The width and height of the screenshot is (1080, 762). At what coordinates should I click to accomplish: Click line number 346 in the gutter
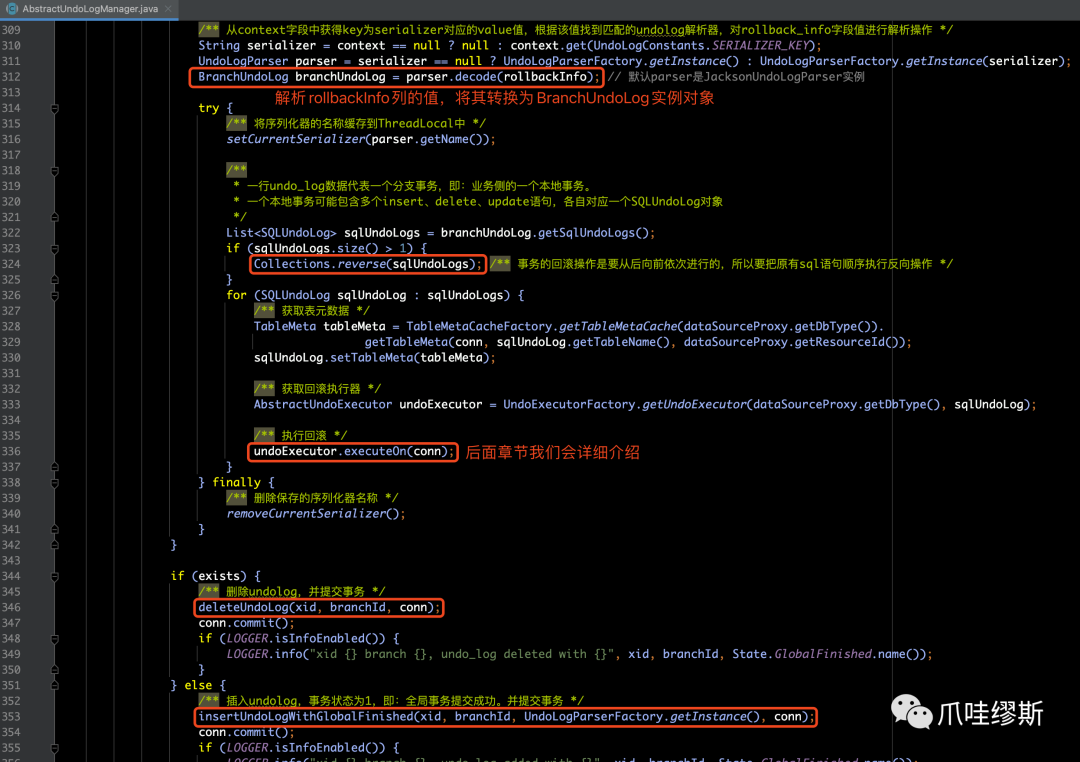tap(11, 607)
